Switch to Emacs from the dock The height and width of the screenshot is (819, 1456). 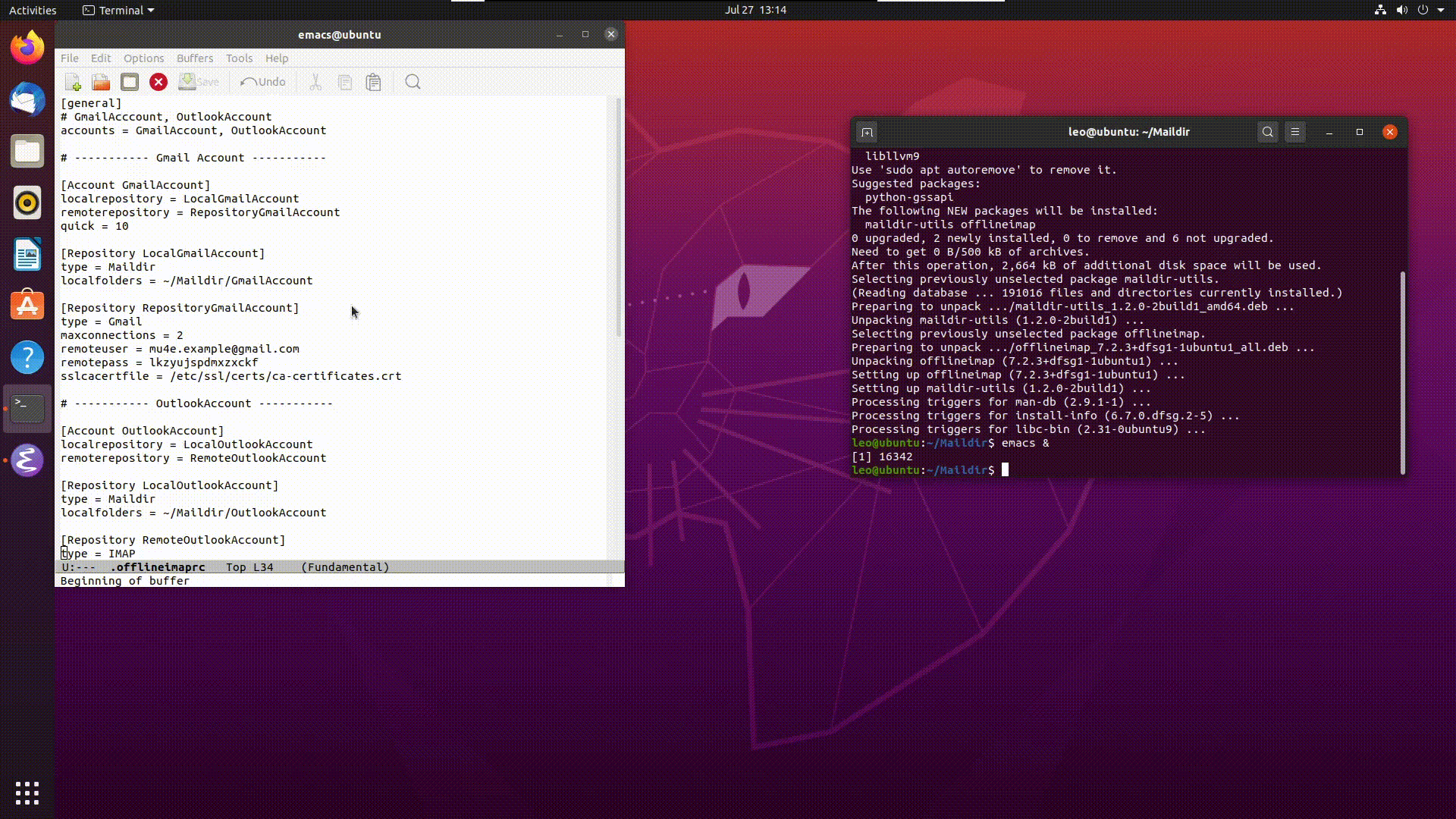[x=27, y=460]
